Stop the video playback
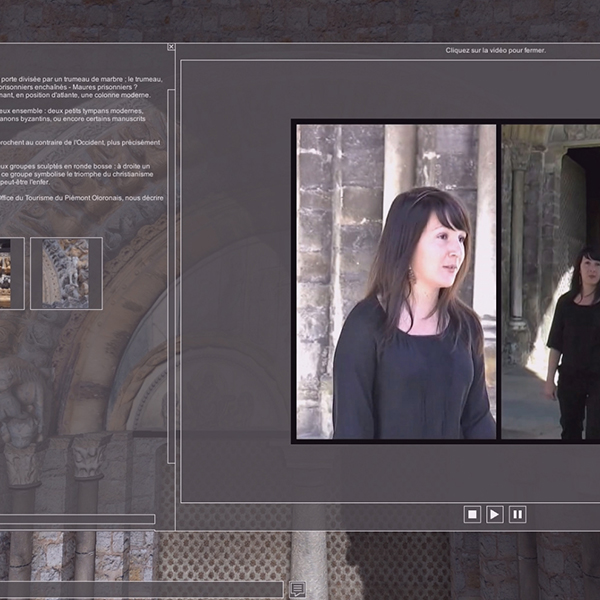600x600 pixels. coord(472,514)
